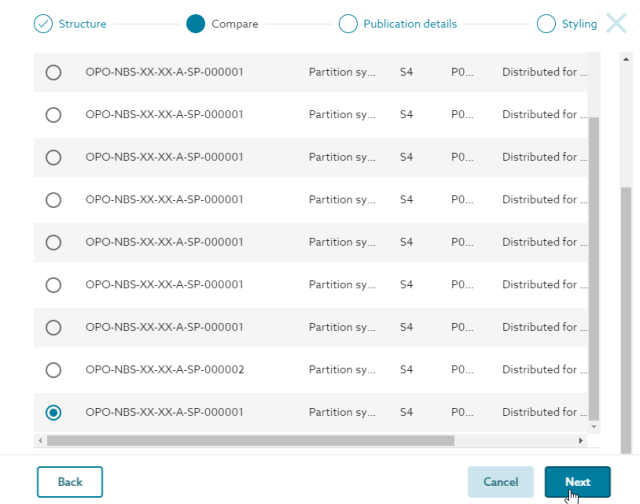Click 'Partition sy...' in the SP-000002 row
The image size is (640, 504).
click(x=342, y=369)
